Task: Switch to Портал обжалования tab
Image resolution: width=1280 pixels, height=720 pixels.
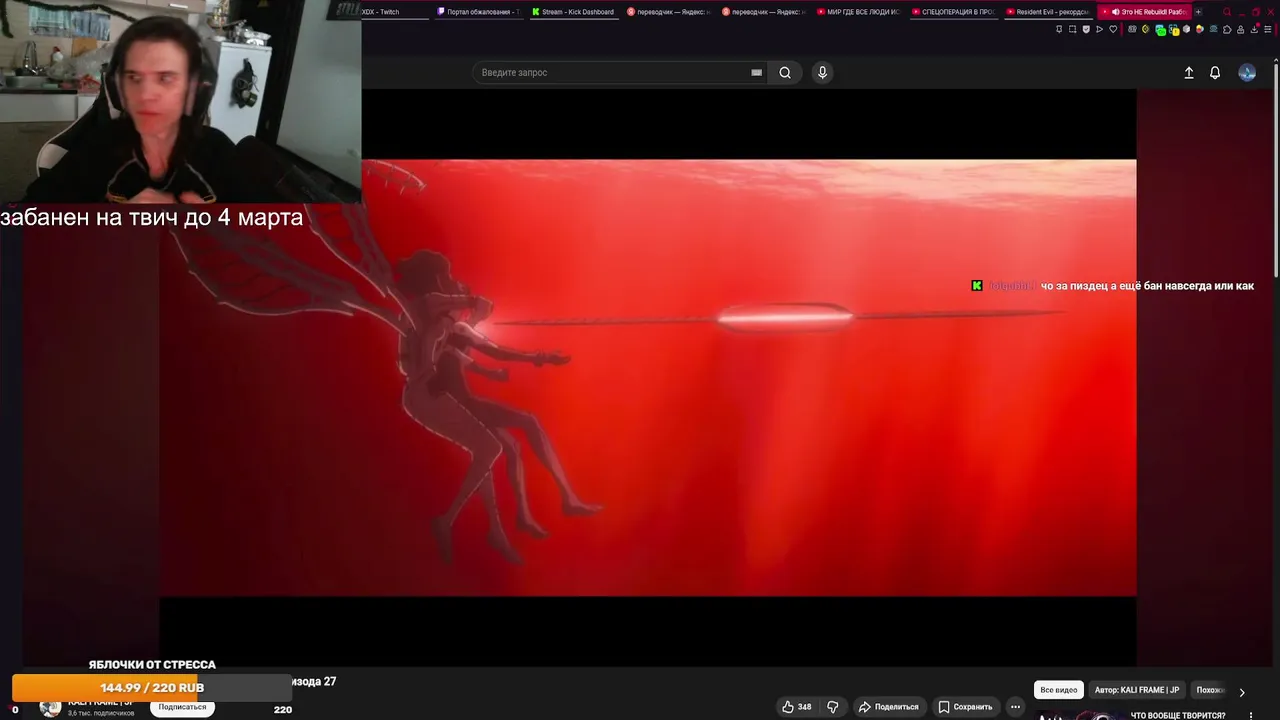Action: click(x=478, y=12)
